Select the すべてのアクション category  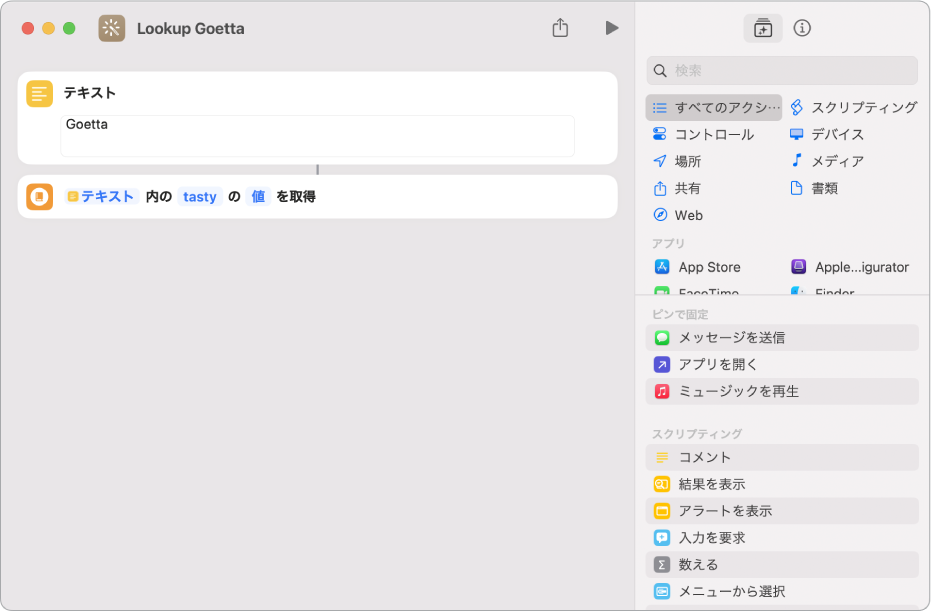tap(714, 107)
